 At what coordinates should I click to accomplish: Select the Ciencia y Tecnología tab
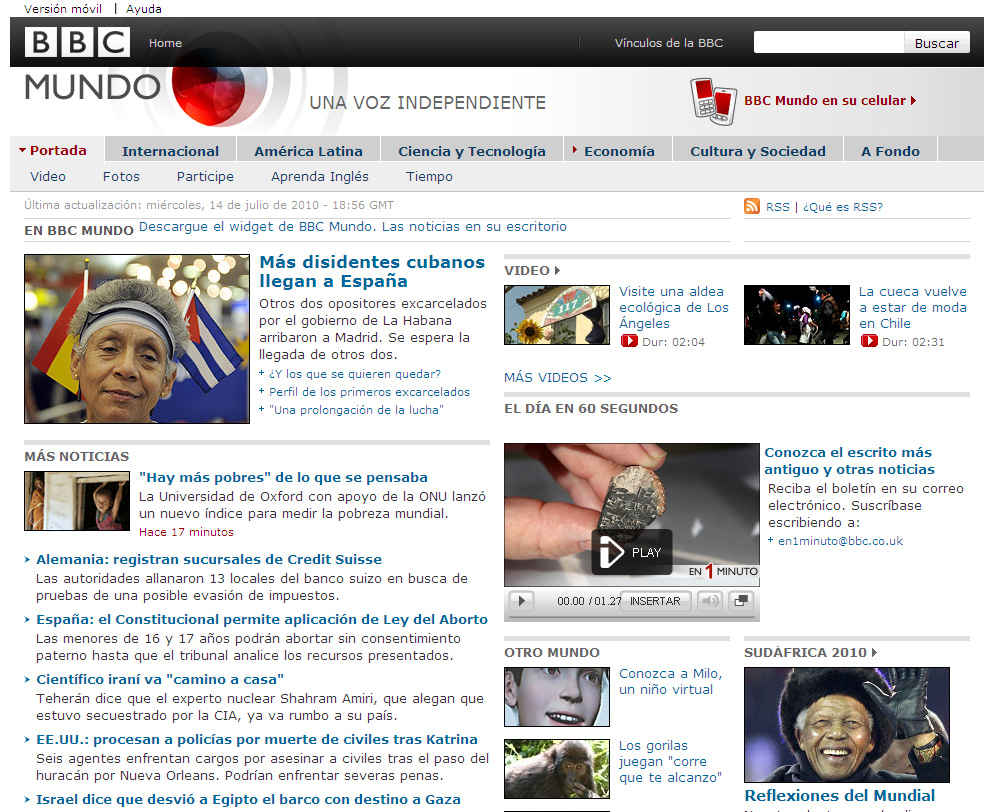[471, 151]
